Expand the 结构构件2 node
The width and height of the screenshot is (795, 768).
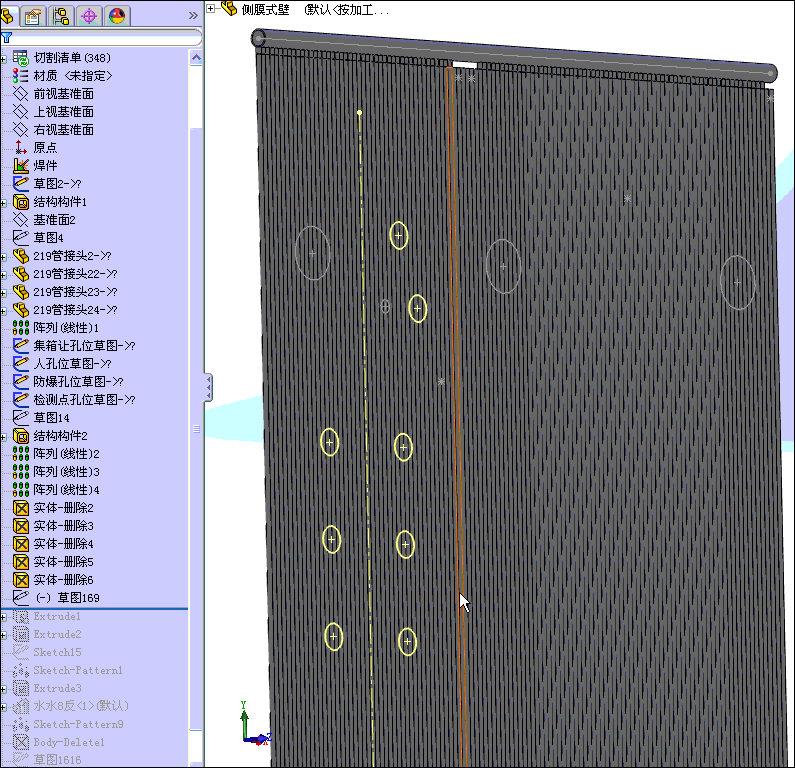point(3,437)
